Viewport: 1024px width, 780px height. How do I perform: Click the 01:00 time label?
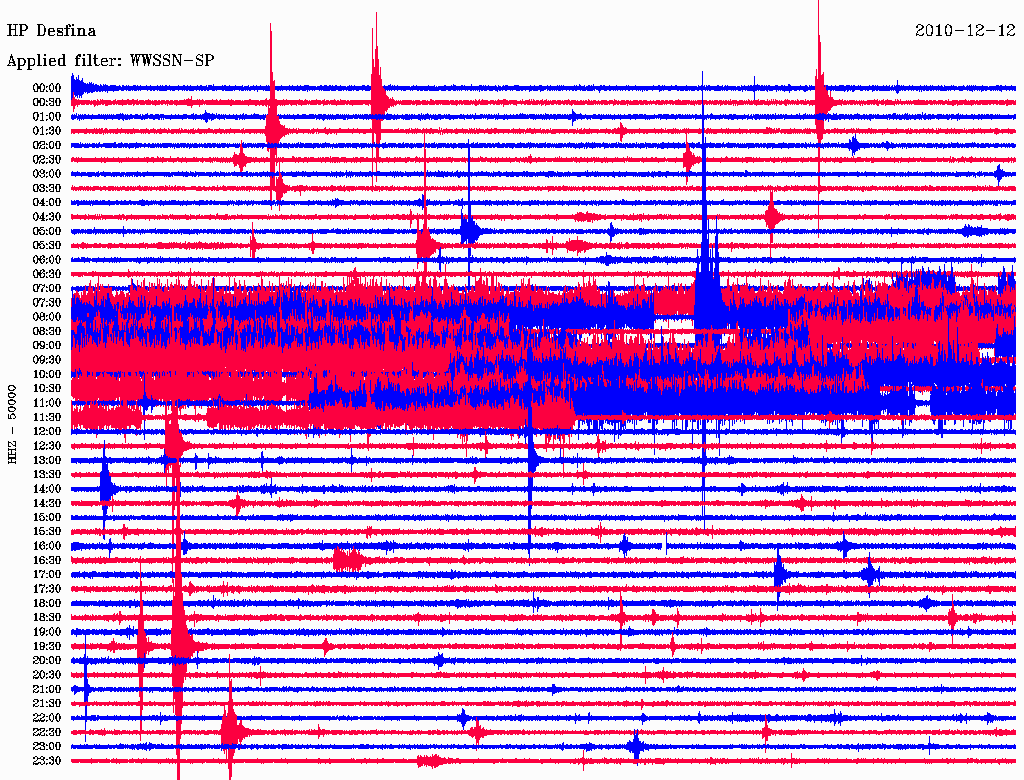click(47, 116)
